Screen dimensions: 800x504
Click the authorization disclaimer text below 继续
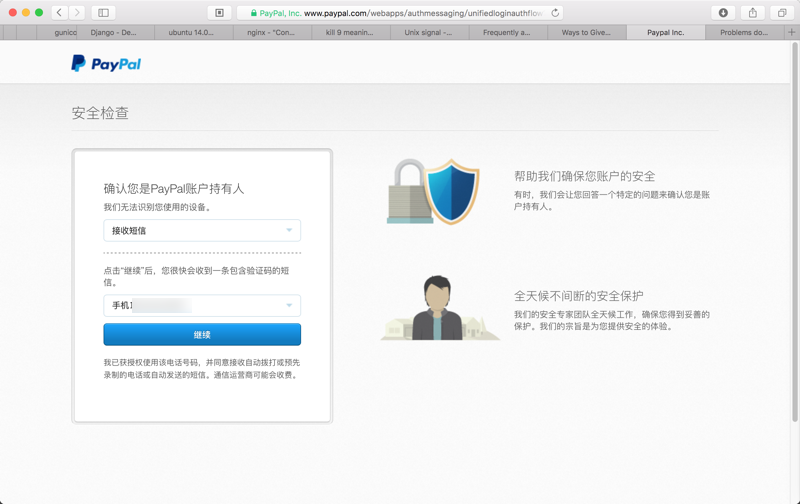pos(202,369)
